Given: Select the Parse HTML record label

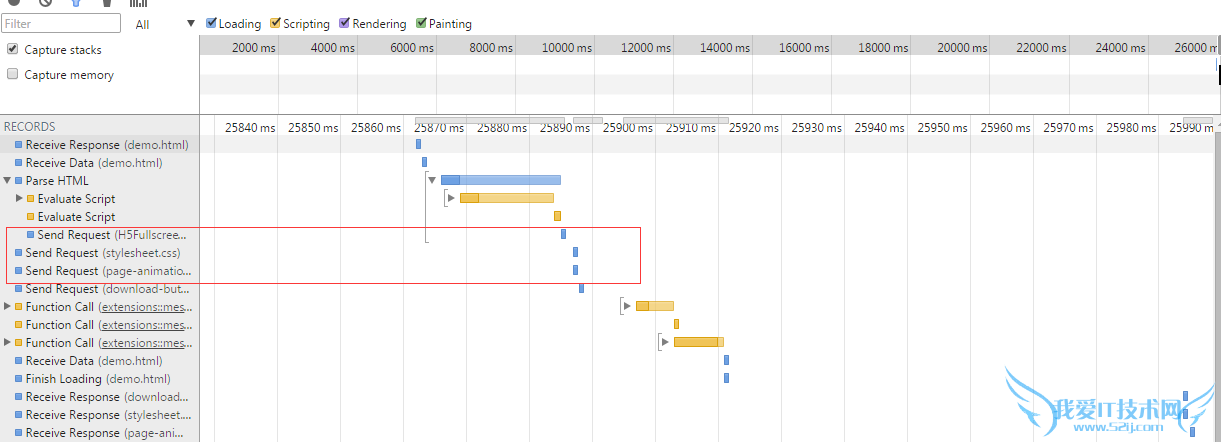Looking at the screenshot, I should (57, 181).
